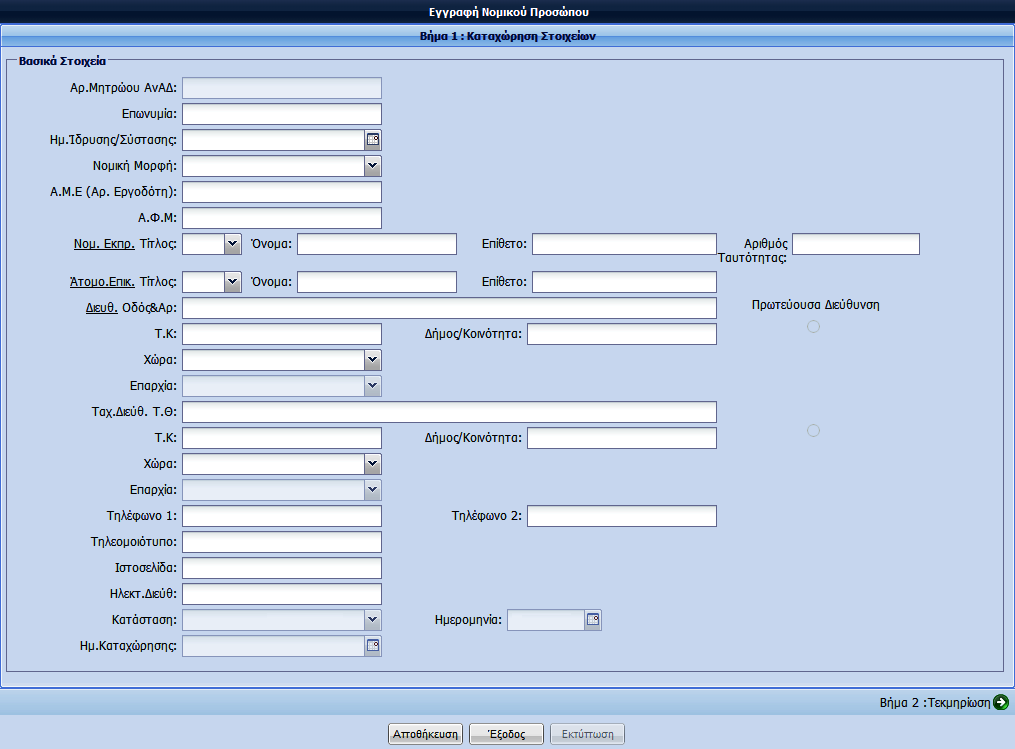The image size is (1015, 749).
Task: Focus the Επωνυμία input field
Action: tap(282, 114)
